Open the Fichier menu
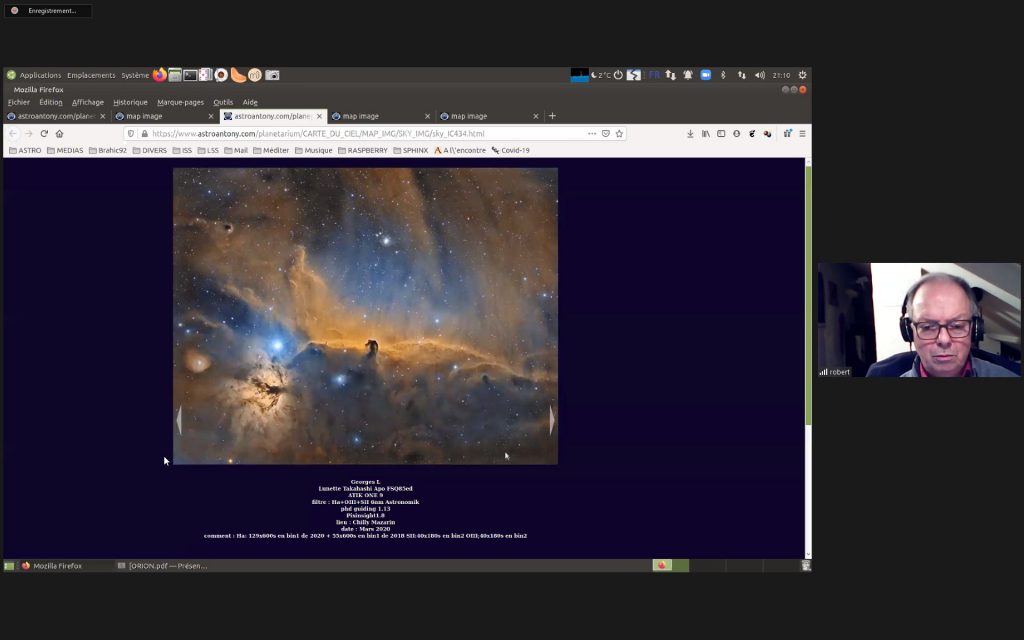The height and width of the screenshot is (640, 1024). pyautogui.click(x=19, y=103)
